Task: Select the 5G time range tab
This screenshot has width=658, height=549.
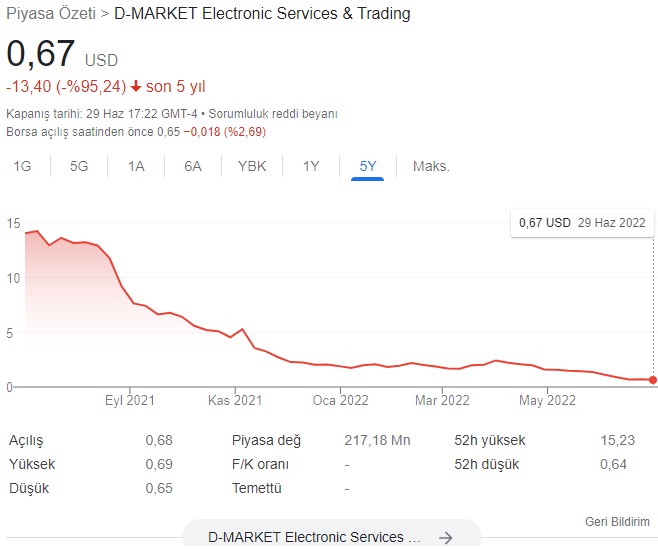Action: (x=79, y=166)
